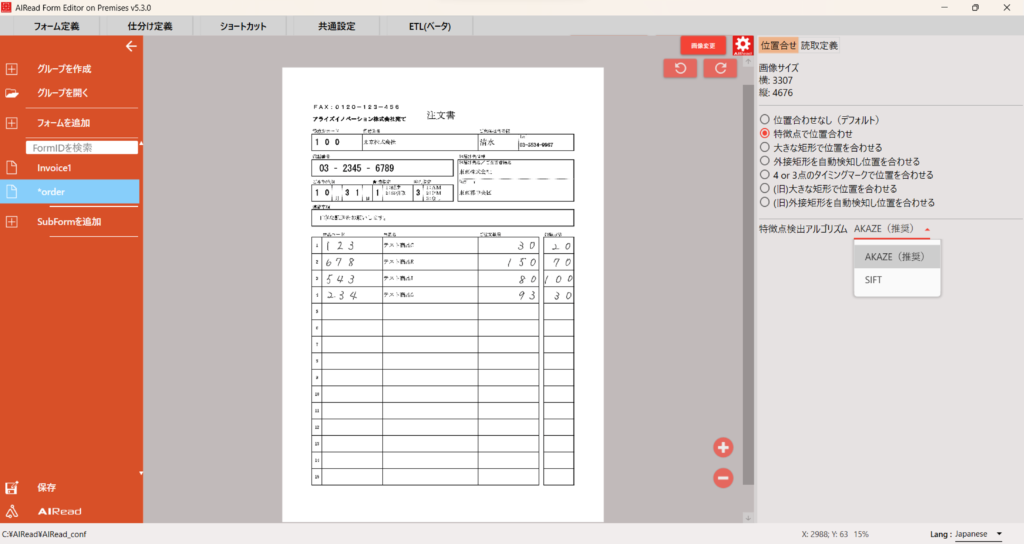Select 大きな矩形で位置を合わせる radio option
Viewport: 1024px width, 544px height.
pos(765,147)
